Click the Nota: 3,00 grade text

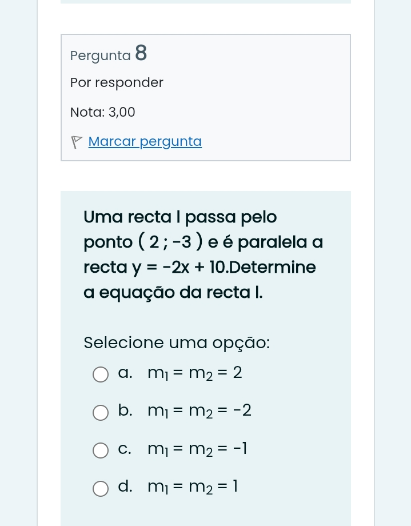(x=103, y=112)
